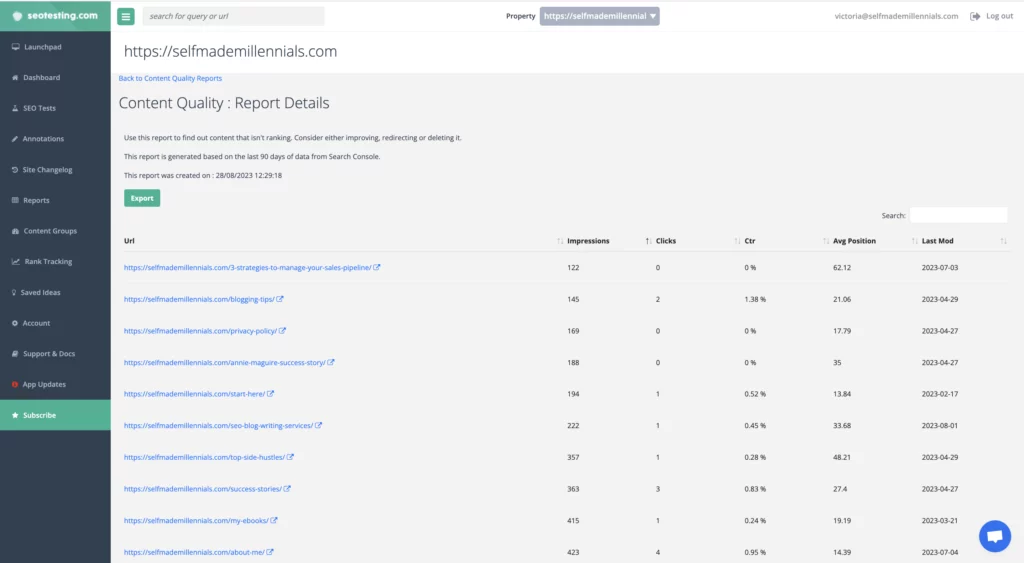Open the top-side-hustles URL link

(x=204, y=457)
